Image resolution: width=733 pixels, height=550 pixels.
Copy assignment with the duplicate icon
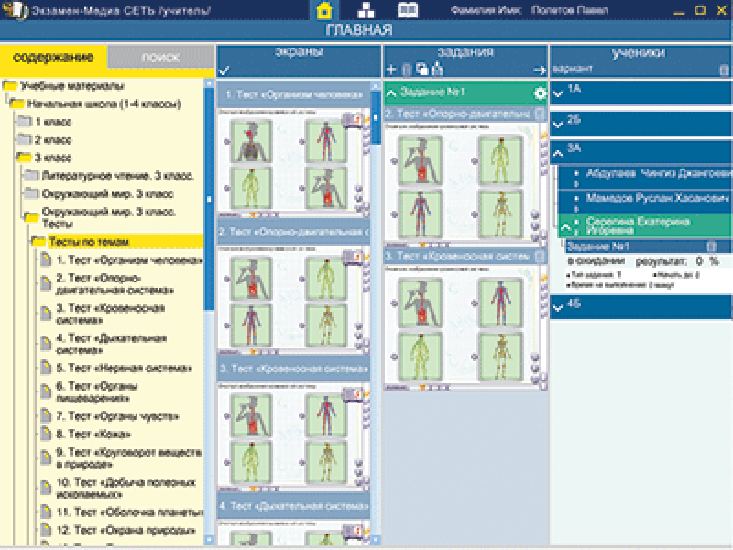tap(422, 69)
